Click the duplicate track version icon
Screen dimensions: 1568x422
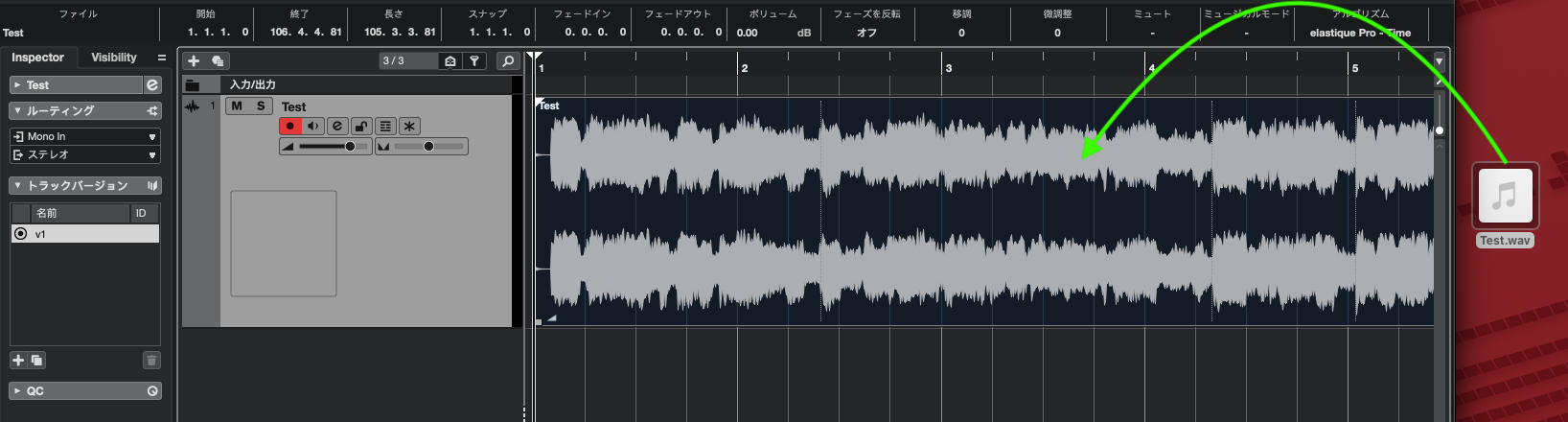point(36,361)
